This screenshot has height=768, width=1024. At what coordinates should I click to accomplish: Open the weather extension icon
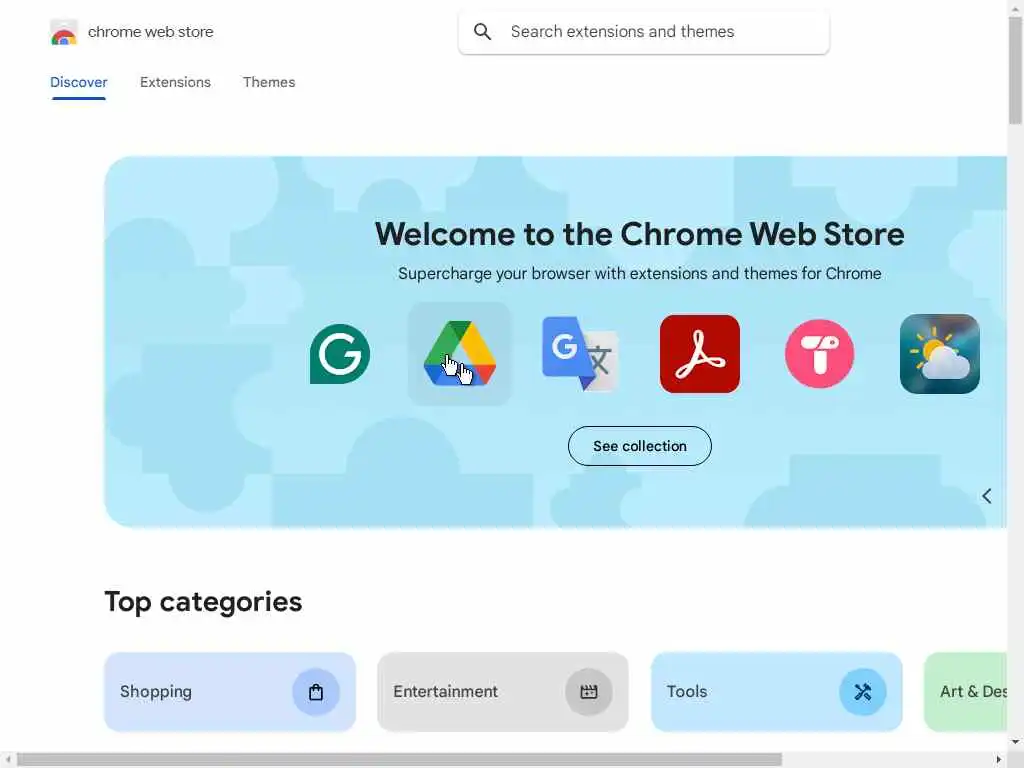tap(939, 353)
